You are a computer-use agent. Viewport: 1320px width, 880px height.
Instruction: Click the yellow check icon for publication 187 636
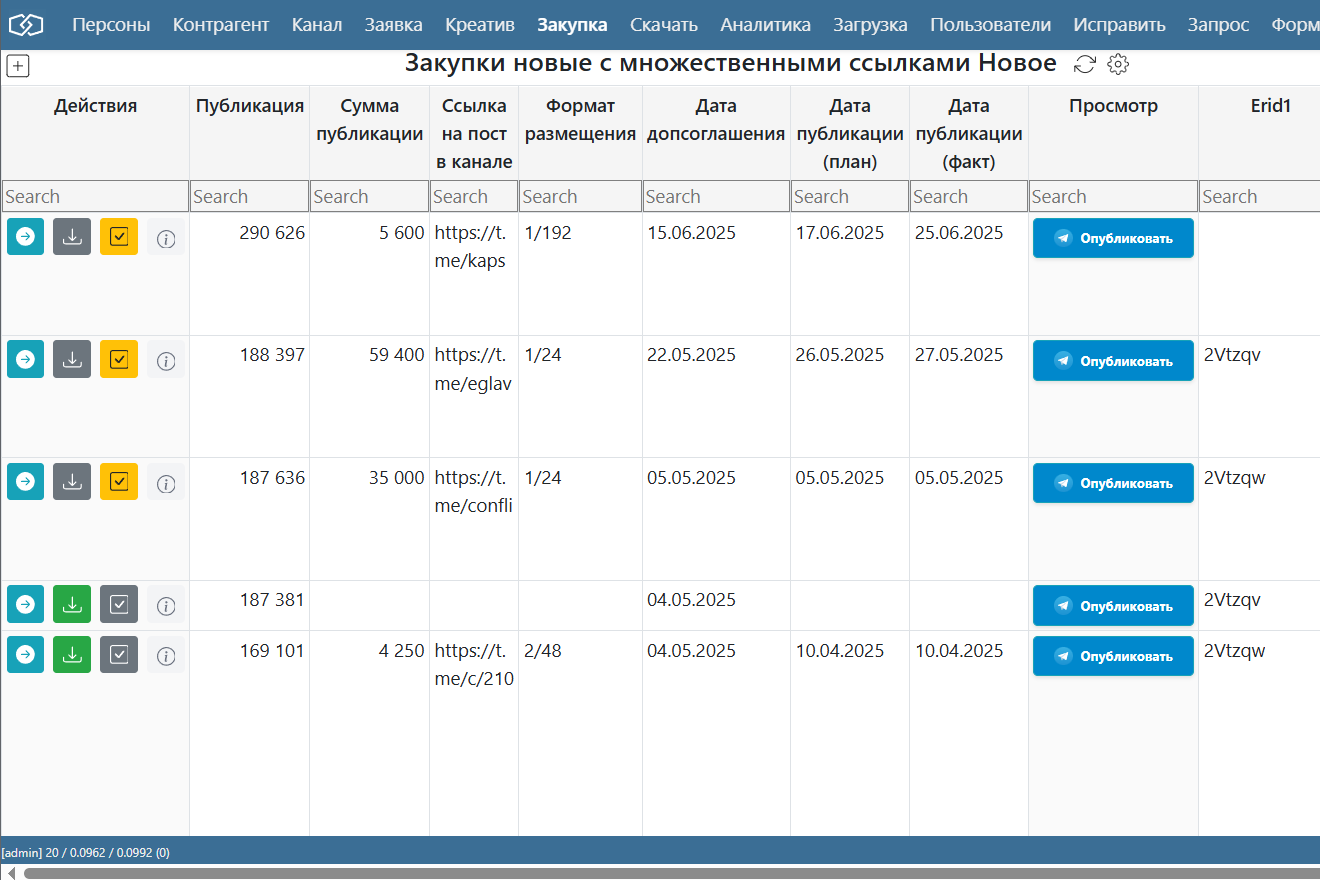tap(119, 482)
